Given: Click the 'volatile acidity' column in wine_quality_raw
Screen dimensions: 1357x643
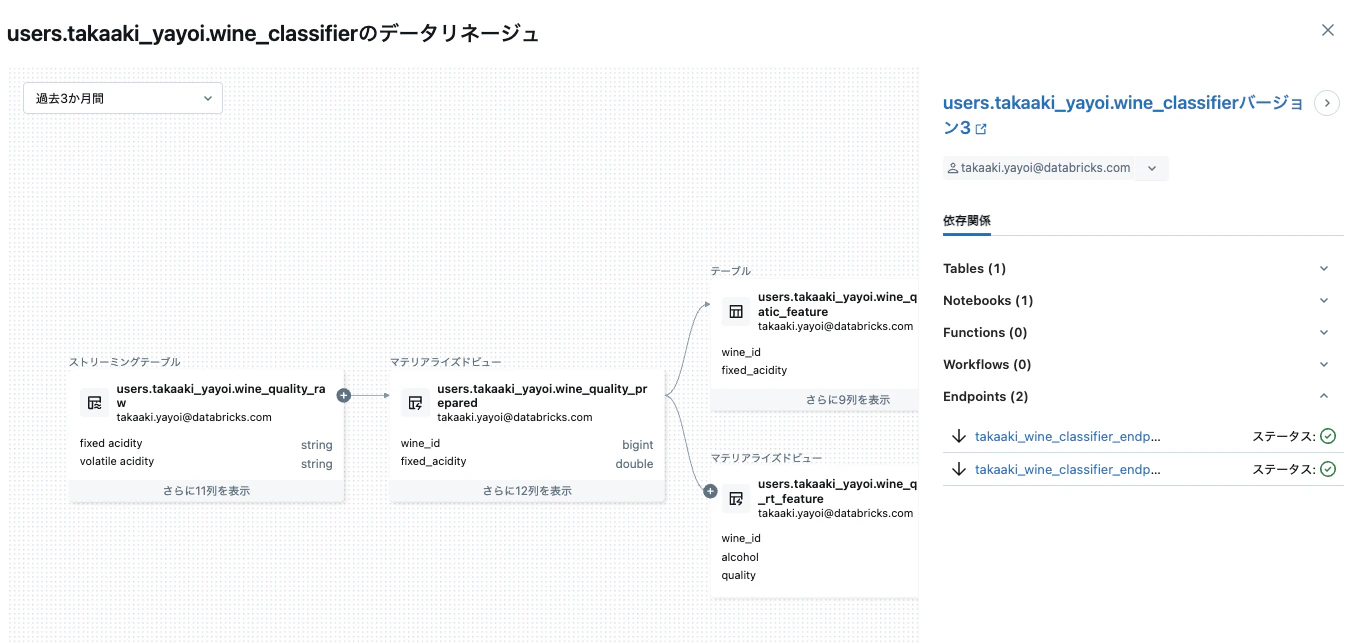Looking at the screenshot, I should coord(117,461).
